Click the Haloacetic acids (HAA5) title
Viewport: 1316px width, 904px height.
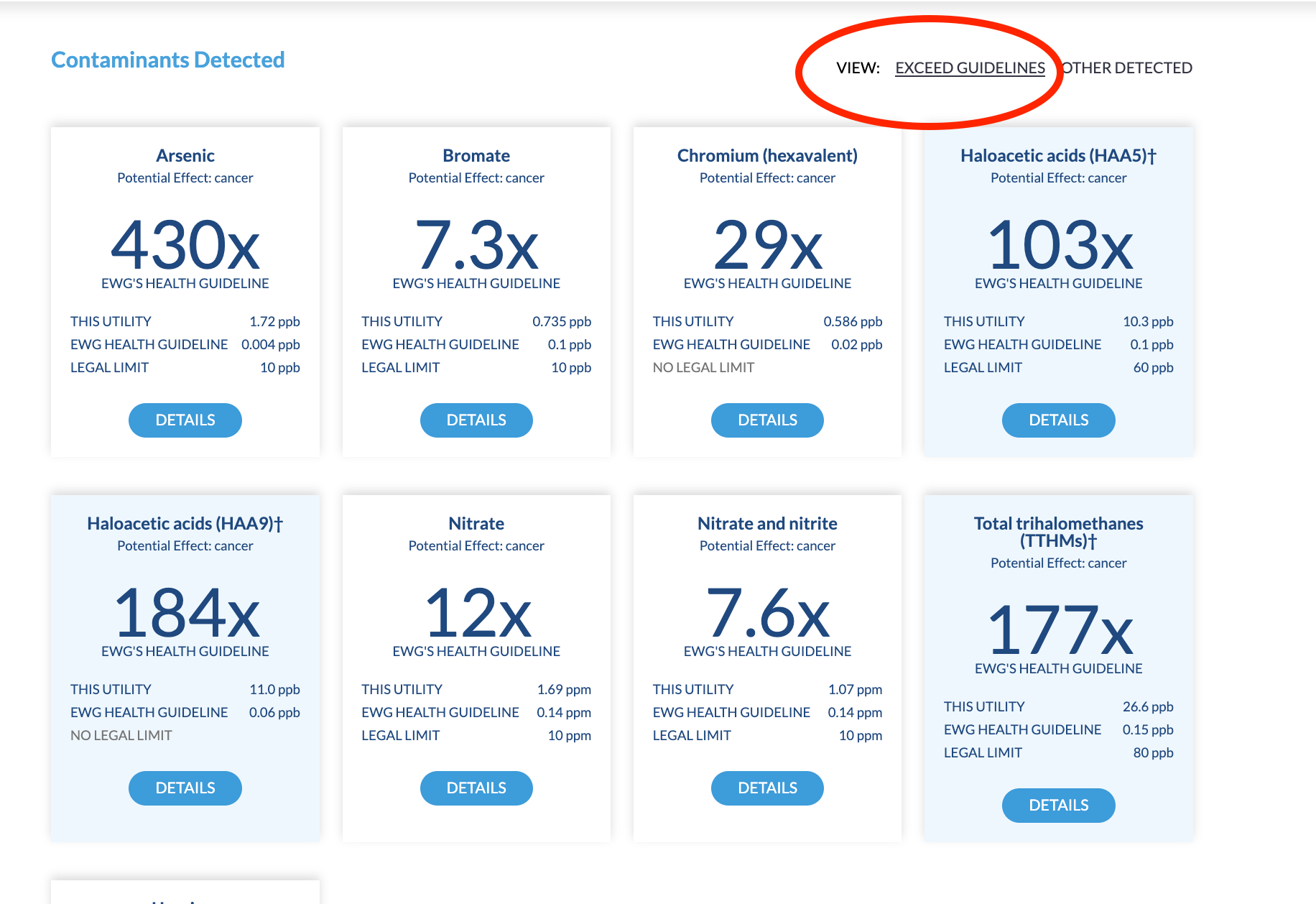1058,156
